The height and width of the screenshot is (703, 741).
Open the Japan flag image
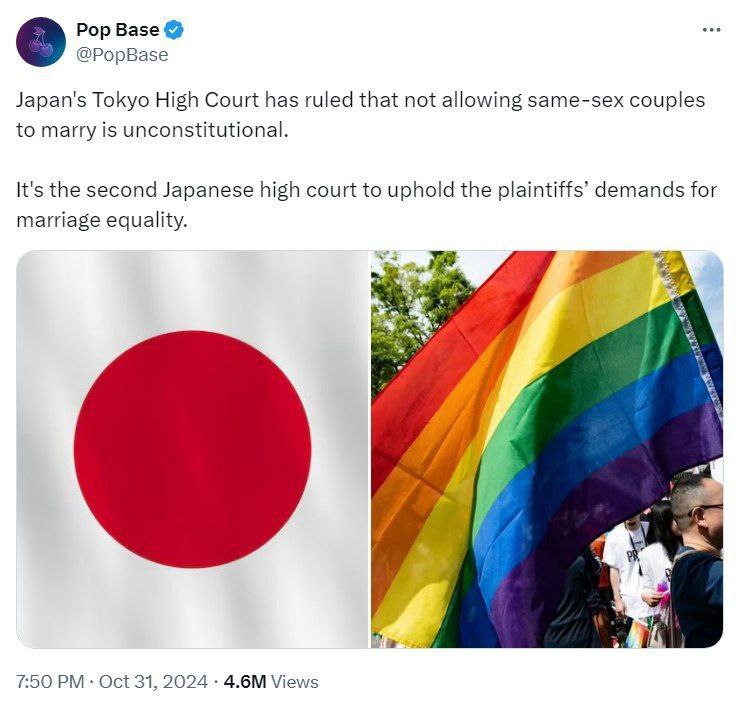tap(192, 449)
